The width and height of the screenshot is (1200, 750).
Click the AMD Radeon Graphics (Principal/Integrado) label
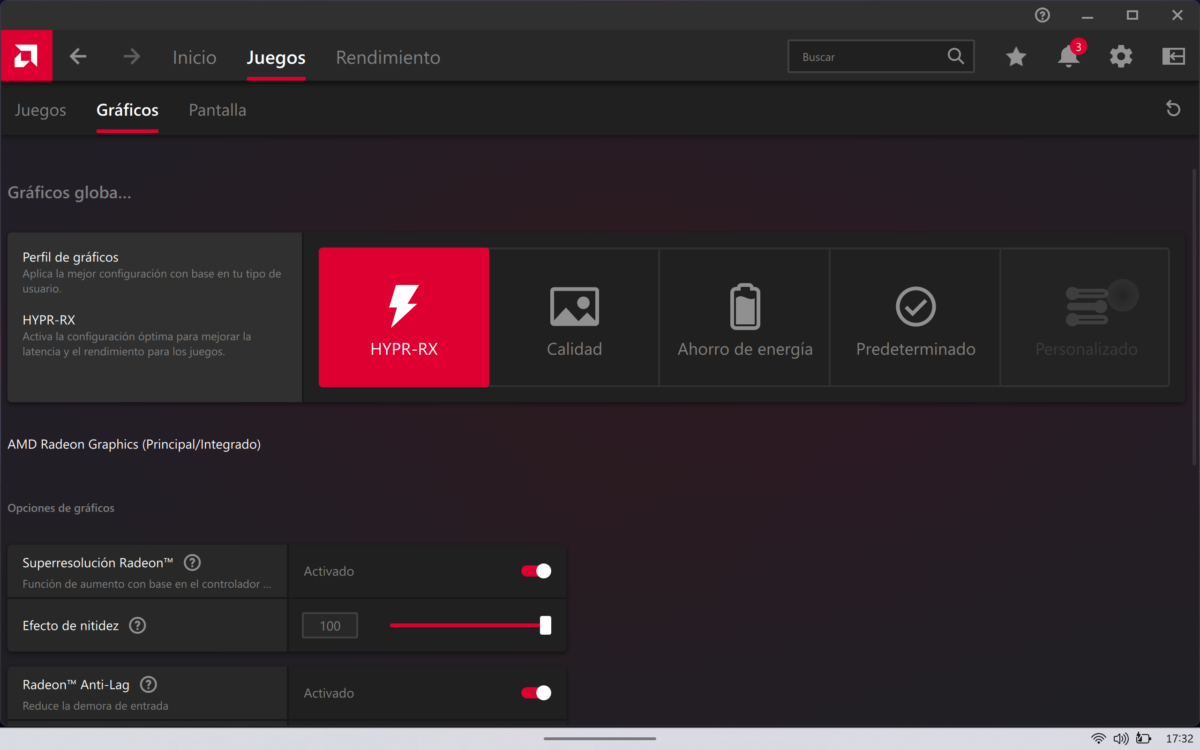[134, 444]
